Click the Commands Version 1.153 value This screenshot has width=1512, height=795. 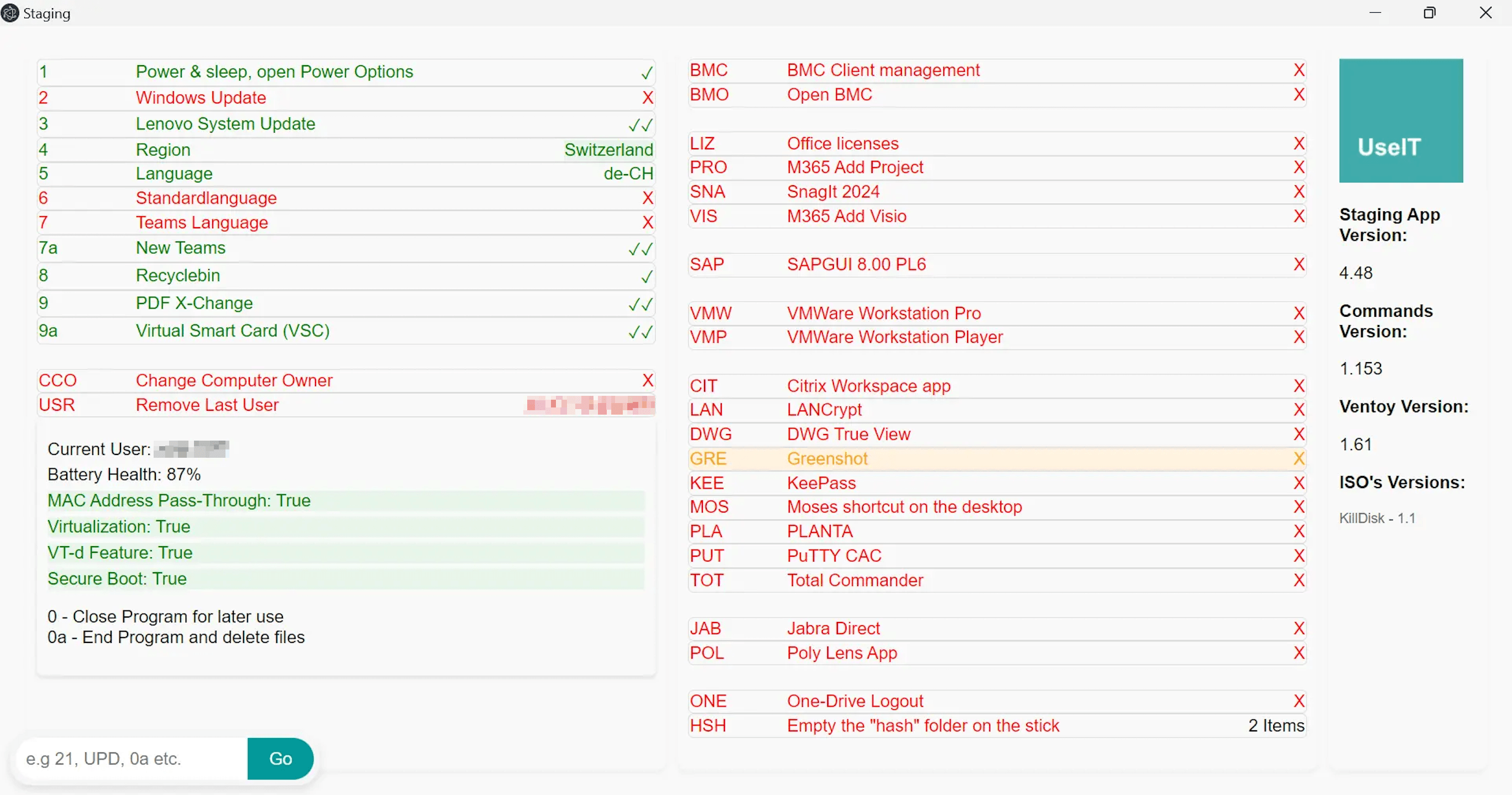(x=1361, y=369)
